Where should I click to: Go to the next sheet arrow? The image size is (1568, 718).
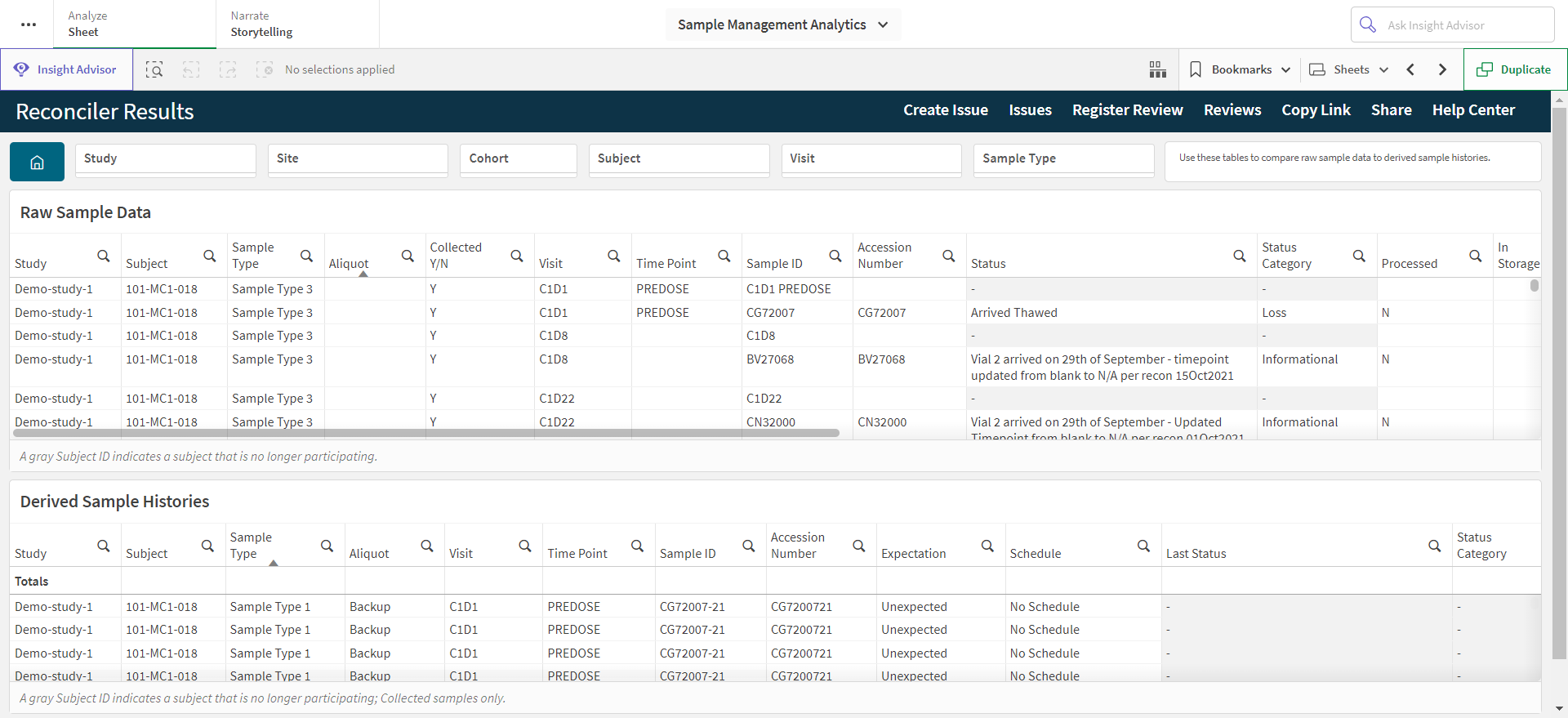coord(1442,69)
